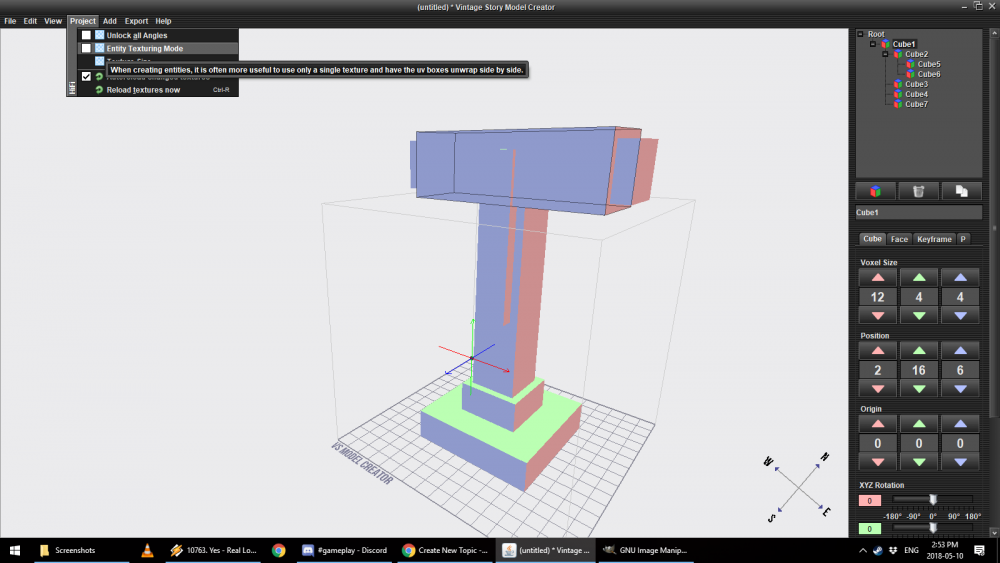Check the Entity Texturing Mode checkbox

86,48
